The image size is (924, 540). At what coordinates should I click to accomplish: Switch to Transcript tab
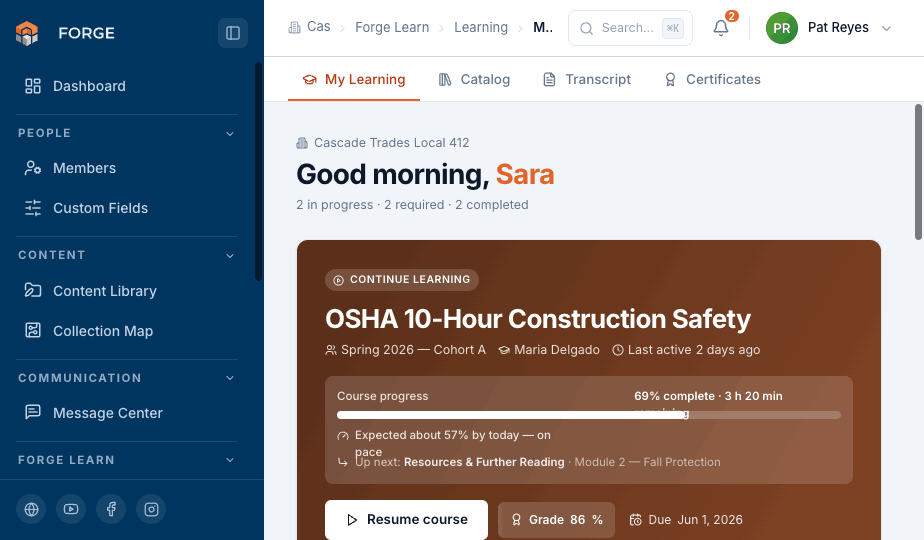tap(587, 80)
